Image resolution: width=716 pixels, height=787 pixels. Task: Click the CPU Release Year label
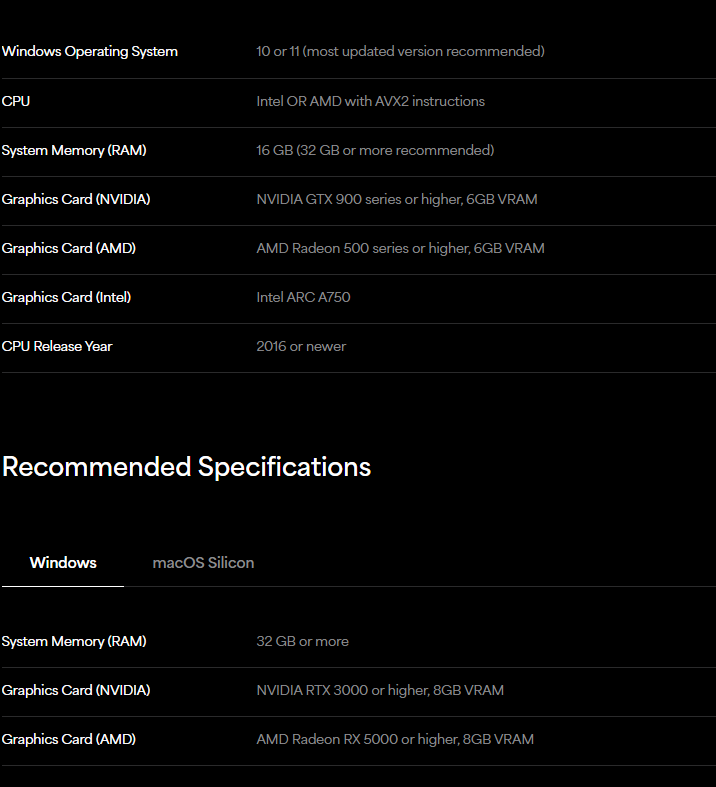[57, 346]
